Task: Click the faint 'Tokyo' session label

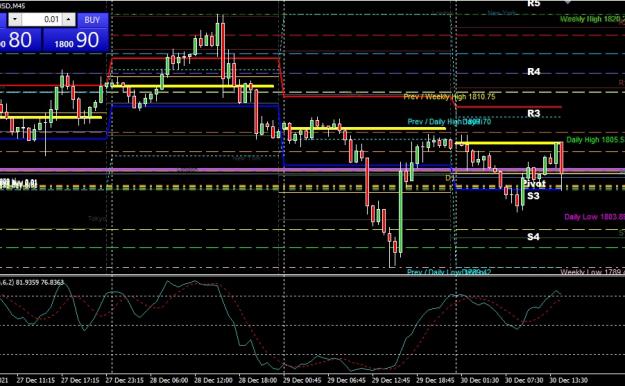Action: click(97, 219)
